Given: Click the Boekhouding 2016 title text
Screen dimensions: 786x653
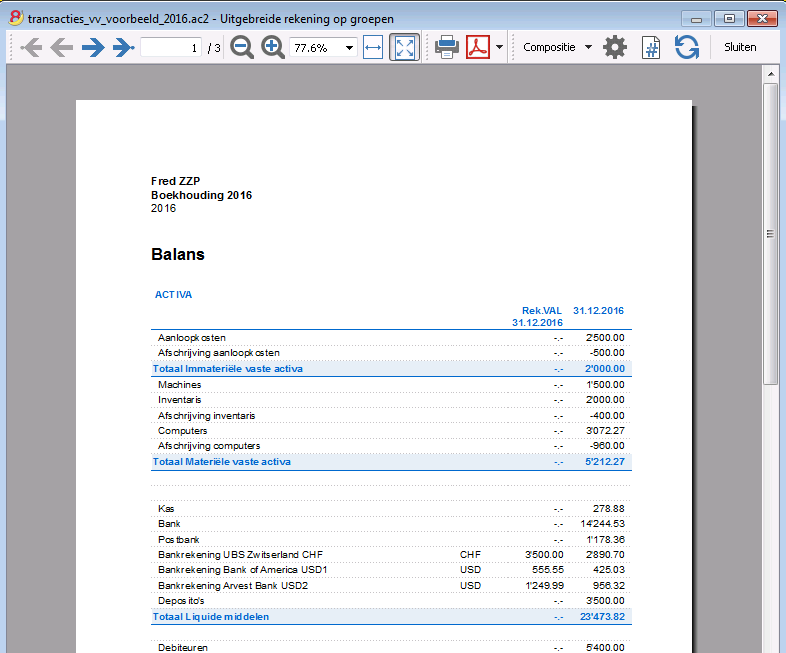Looking at the screenshot, I should coord(202,195).
